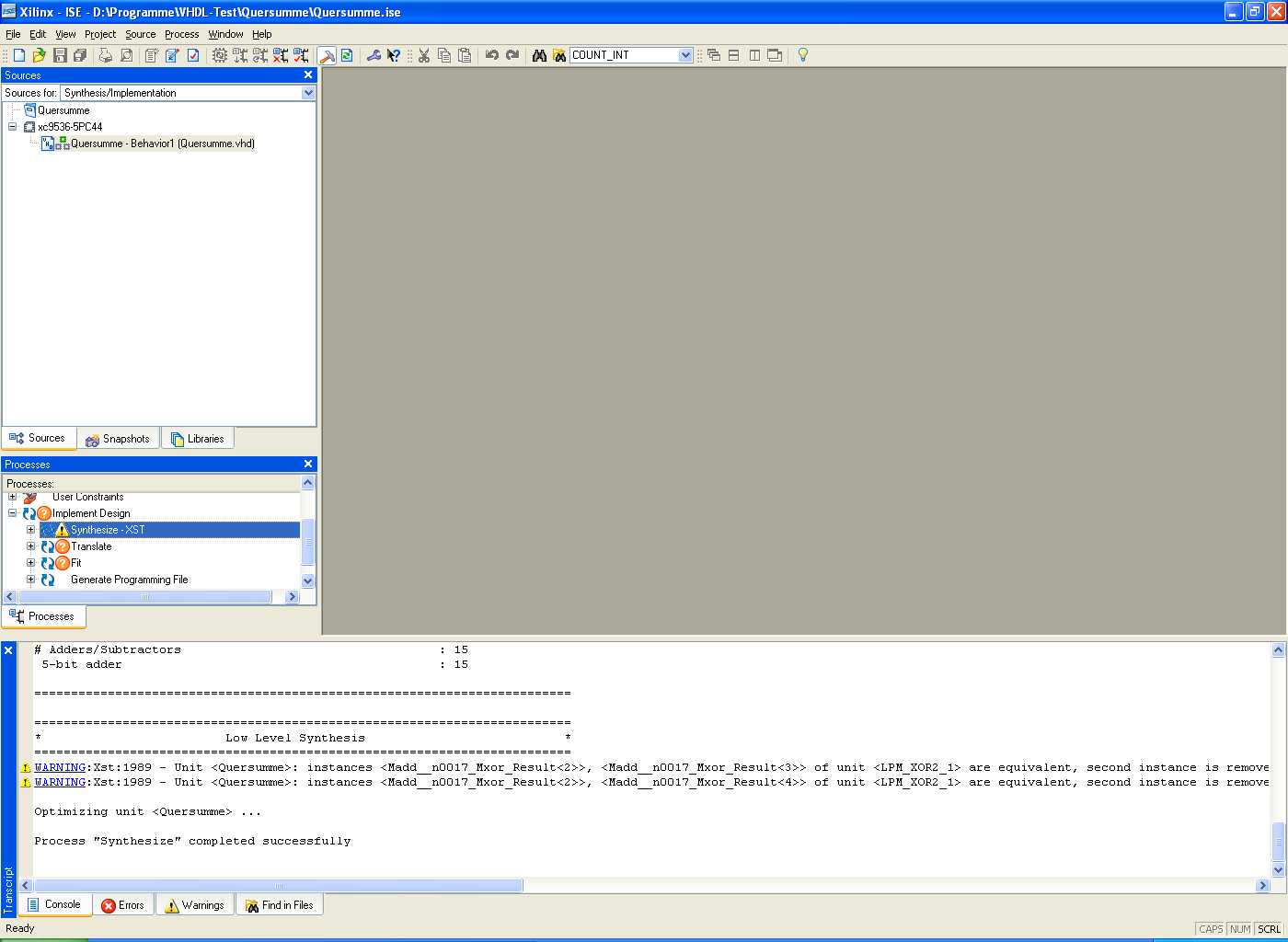Open the Project menu
Screen dimensions: 1288x942
pyautogui.click(x=100, y=34)
